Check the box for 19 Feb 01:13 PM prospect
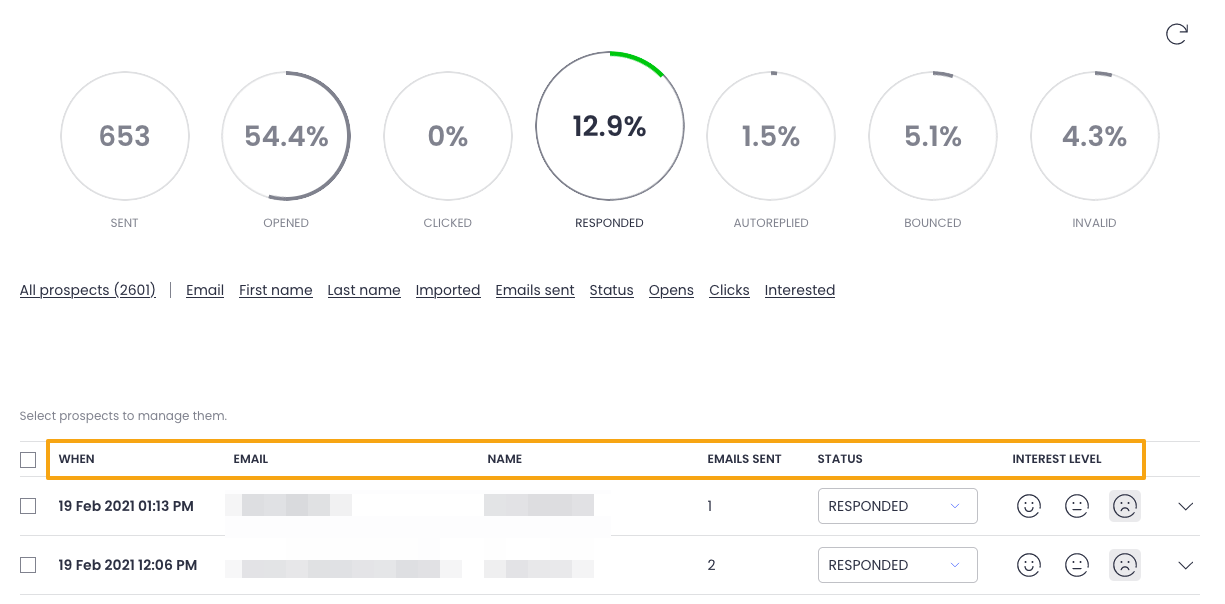 (28, 506)
